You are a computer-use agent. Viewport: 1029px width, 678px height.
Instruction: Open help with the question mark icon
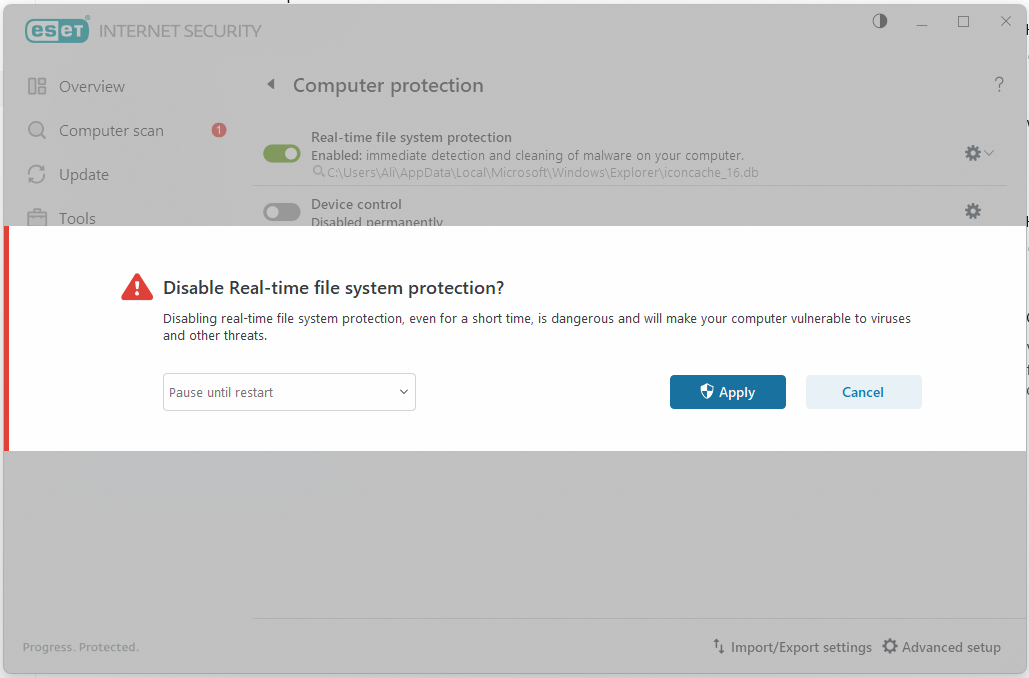pyautogui.click(x=998, y=85)
